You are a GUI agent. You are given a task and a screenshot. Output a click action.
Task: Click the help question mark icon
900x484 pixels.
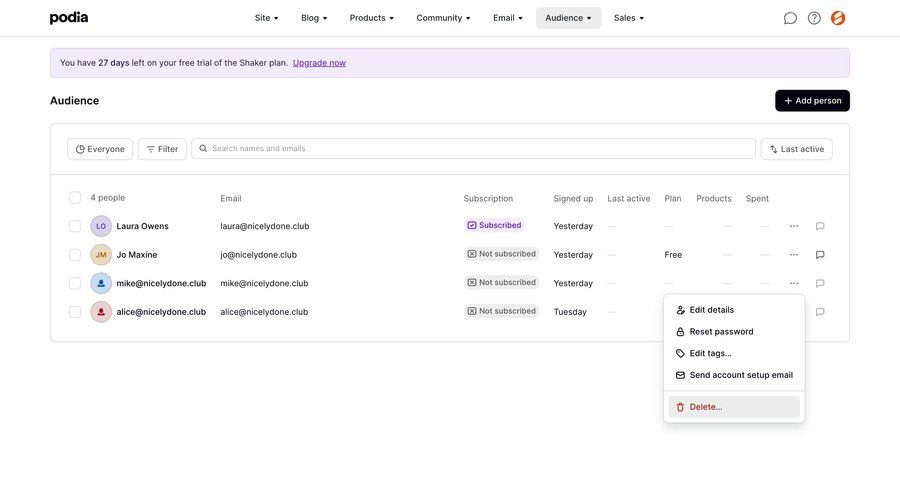tap(814, 18)
